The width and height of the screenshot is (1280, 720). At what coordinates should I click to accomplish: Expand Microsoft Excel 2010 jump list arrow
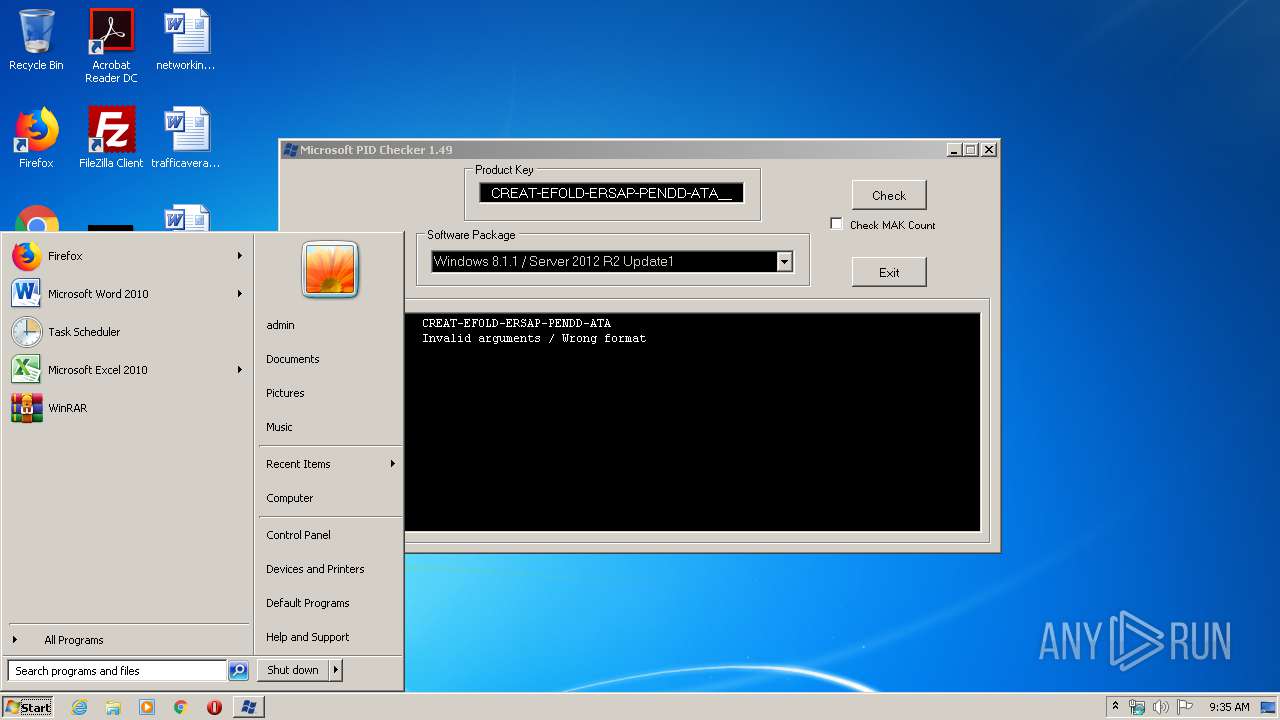point(240,370)
